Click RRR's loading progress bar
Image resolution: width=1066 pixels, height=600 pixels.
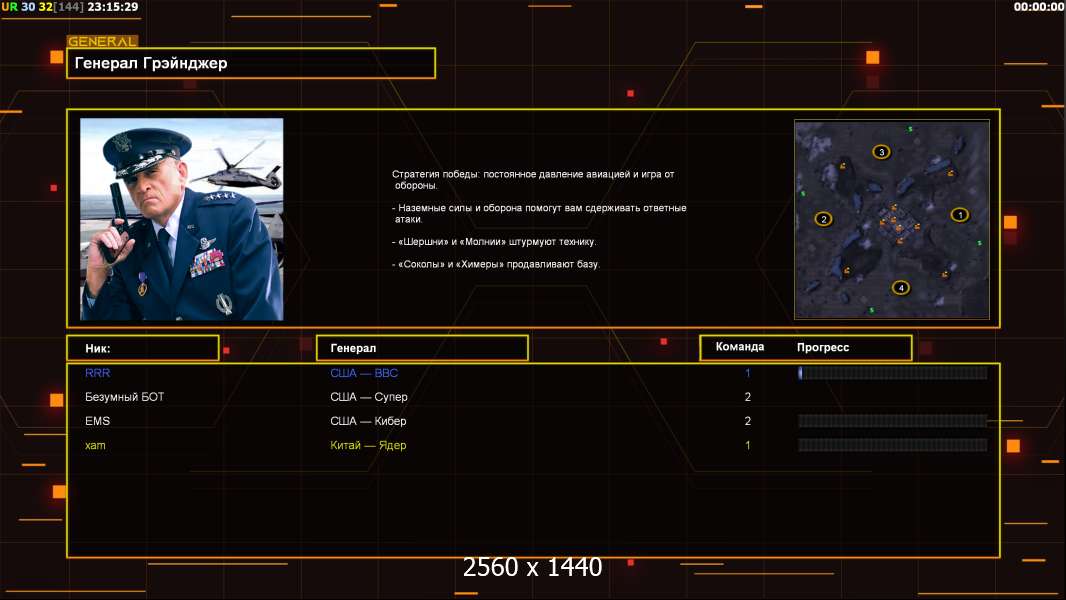[892, 373]
